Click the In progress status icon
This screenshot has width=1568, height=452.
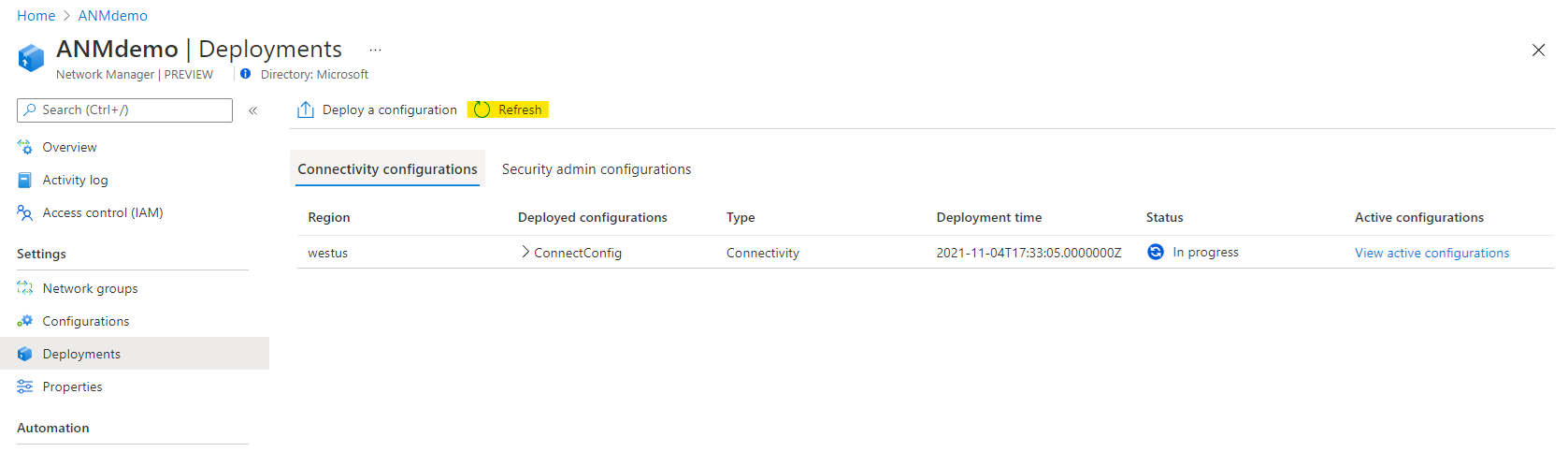pos(1156,252)
